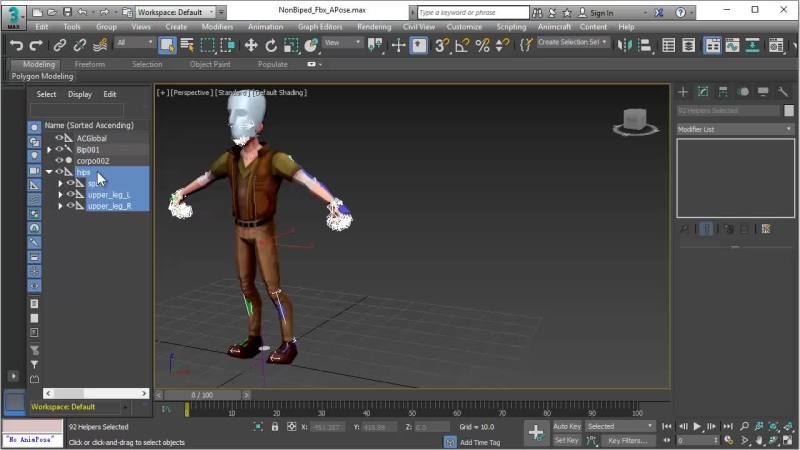Click the Set Key button
Viewport: 800px width, 450px height.
tap(567, 440)
